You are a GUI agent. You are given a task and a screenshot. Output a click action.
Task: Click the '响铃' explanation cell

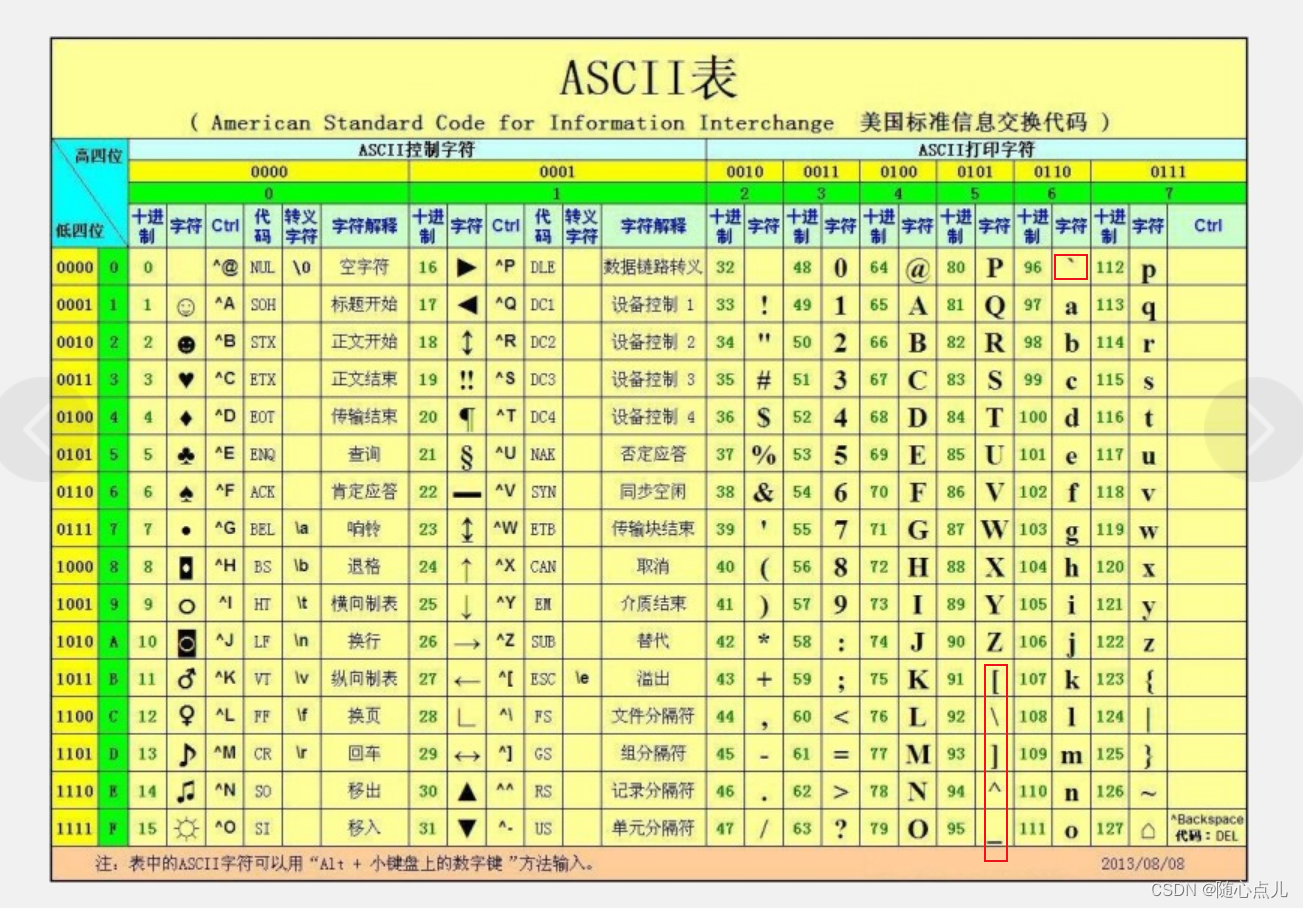[364, 529]
